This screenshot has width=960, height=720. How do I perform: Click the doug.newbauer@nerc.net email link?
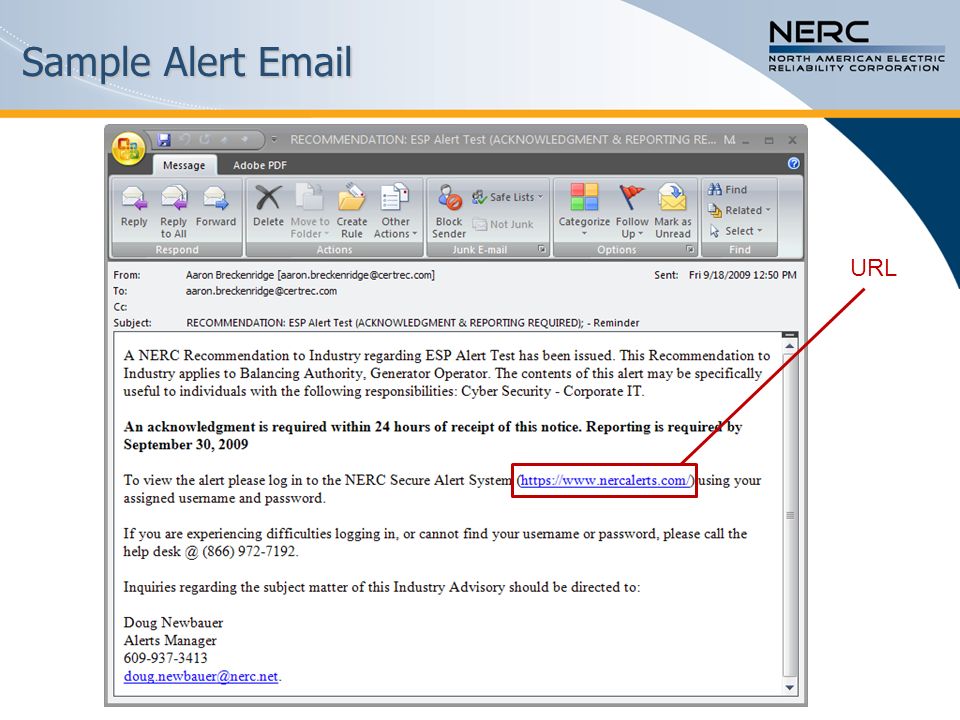tap(201, 677)
